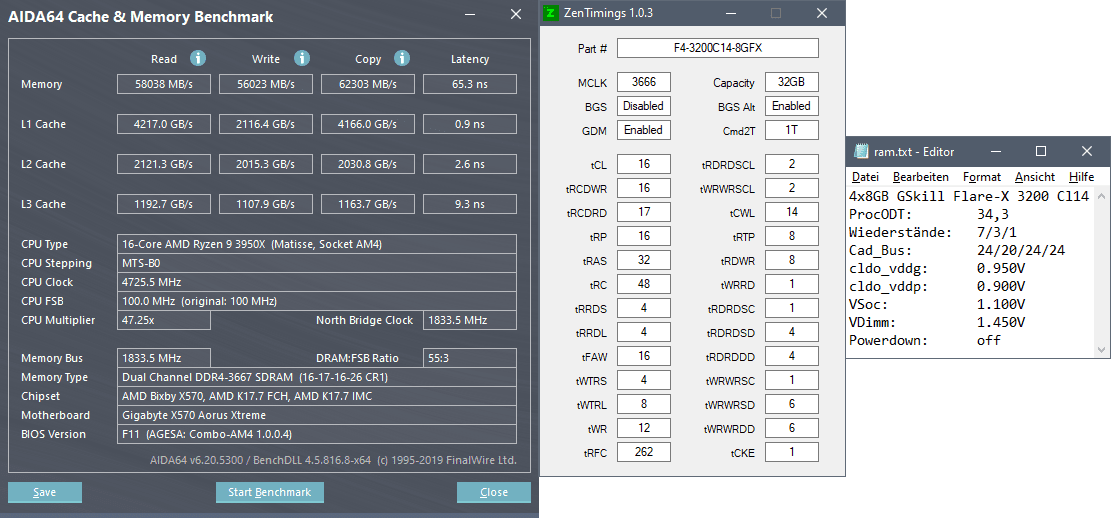Click the CPU Type field Ryzen 9 3950X

[x=317, y=244]
